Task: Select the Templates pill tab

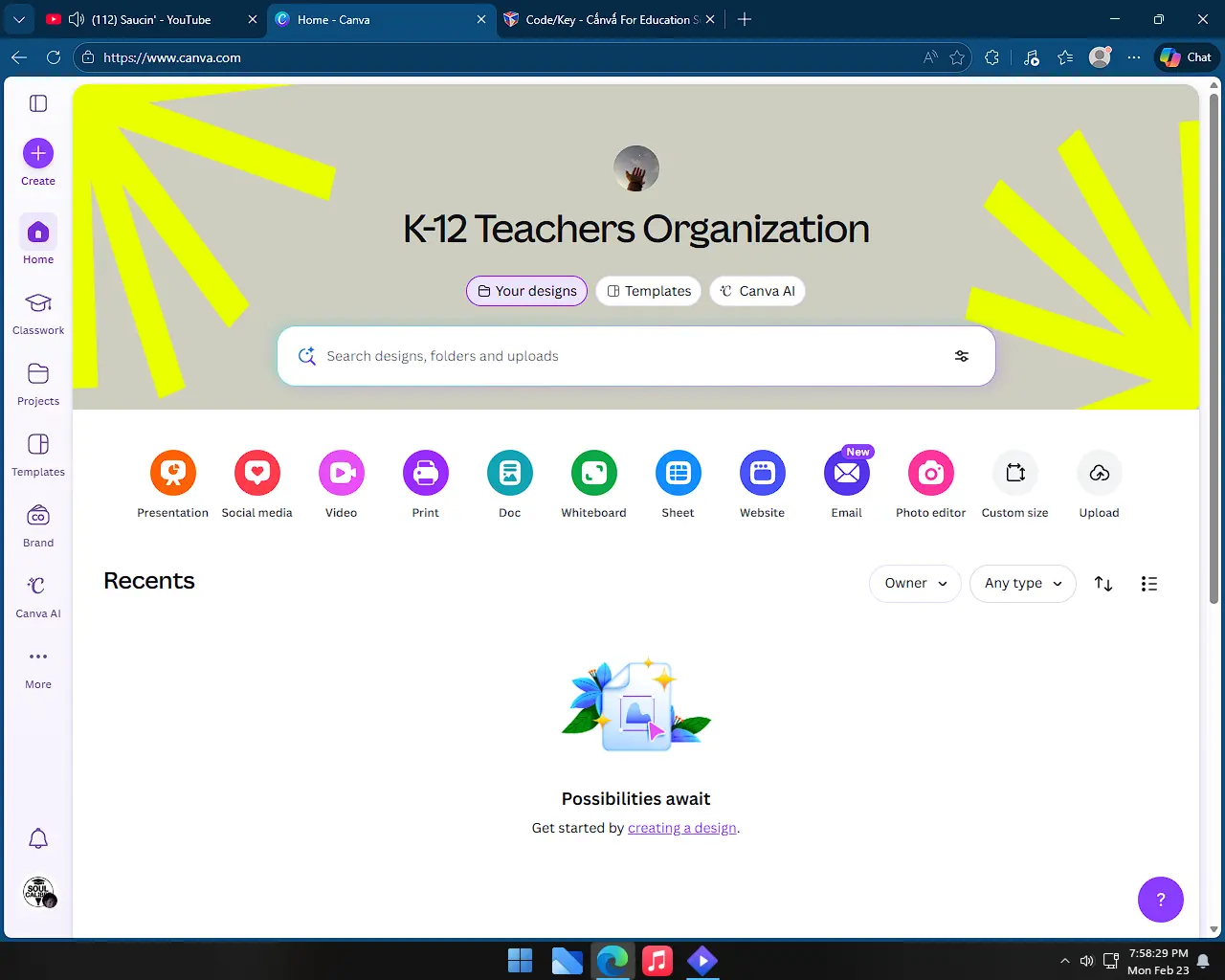Action: pyautogui.click(x=649, y=291)
